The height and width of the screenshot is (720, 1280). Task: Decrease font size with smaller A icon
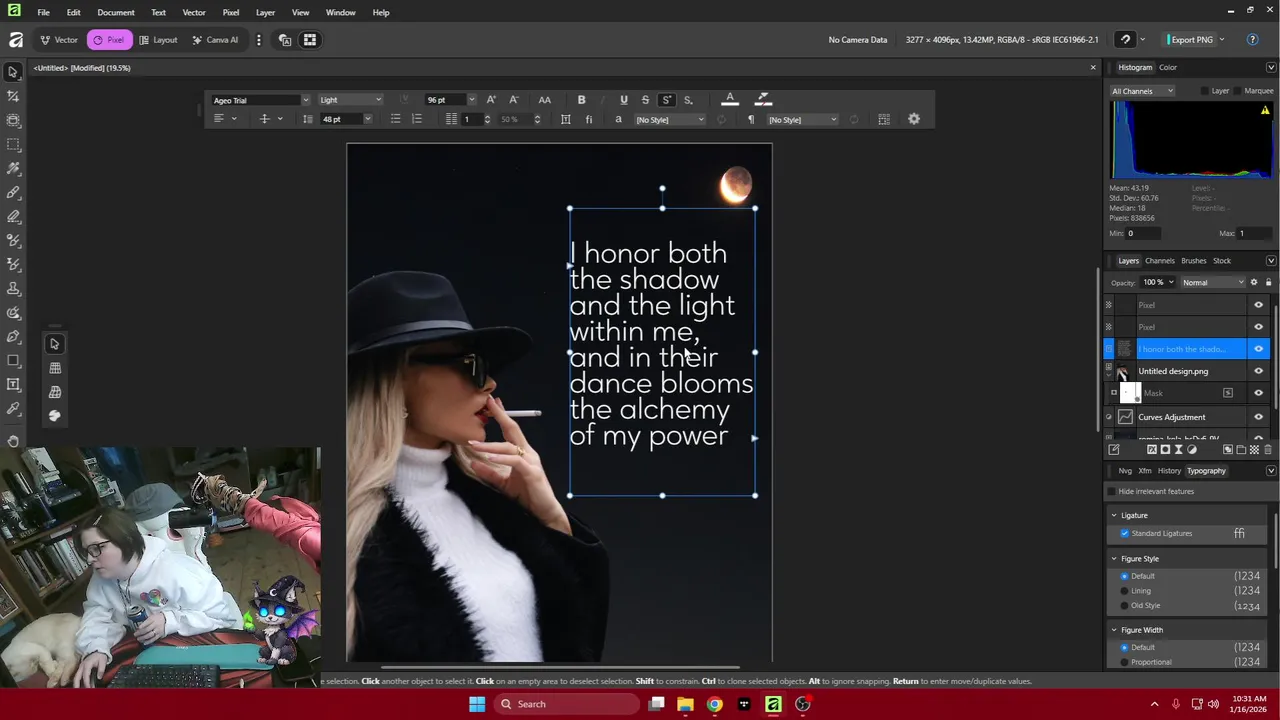coord(513,100)
